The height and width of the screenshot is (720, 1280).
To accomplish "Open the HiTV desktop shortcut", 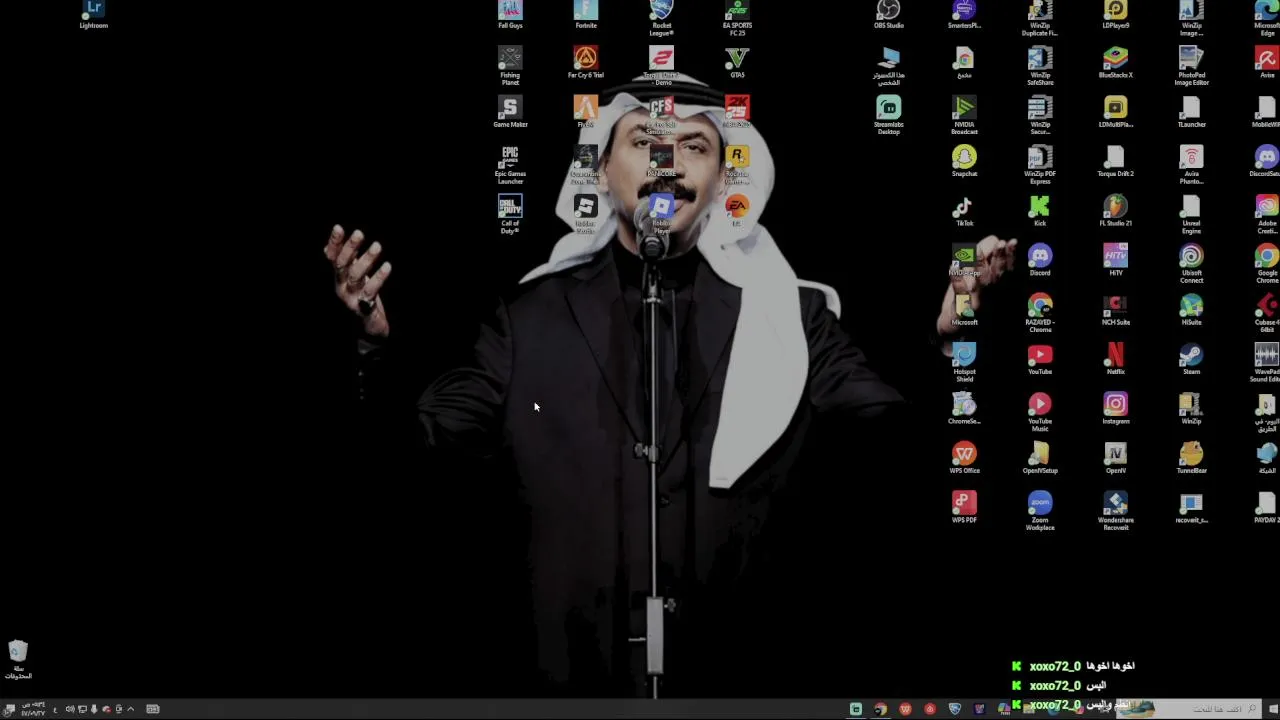I will 1115,260.
